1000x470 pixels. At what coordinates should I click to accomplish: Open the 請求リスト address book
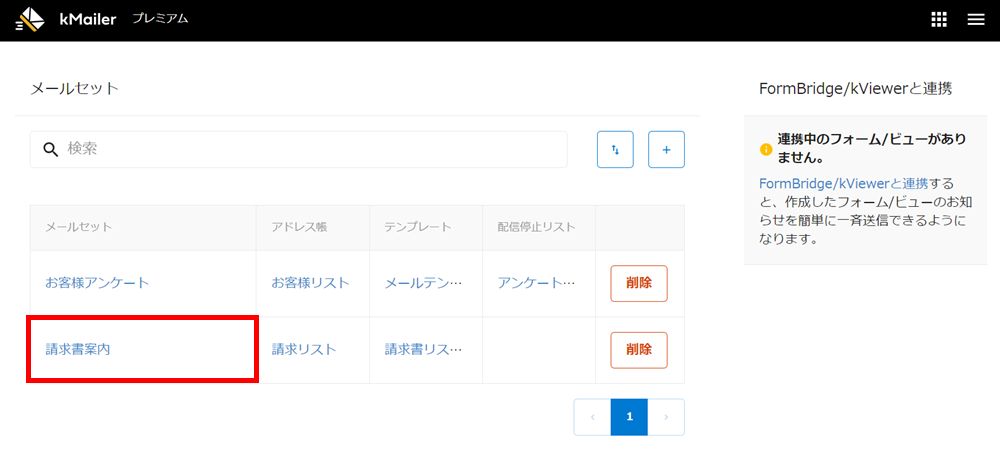304,349
